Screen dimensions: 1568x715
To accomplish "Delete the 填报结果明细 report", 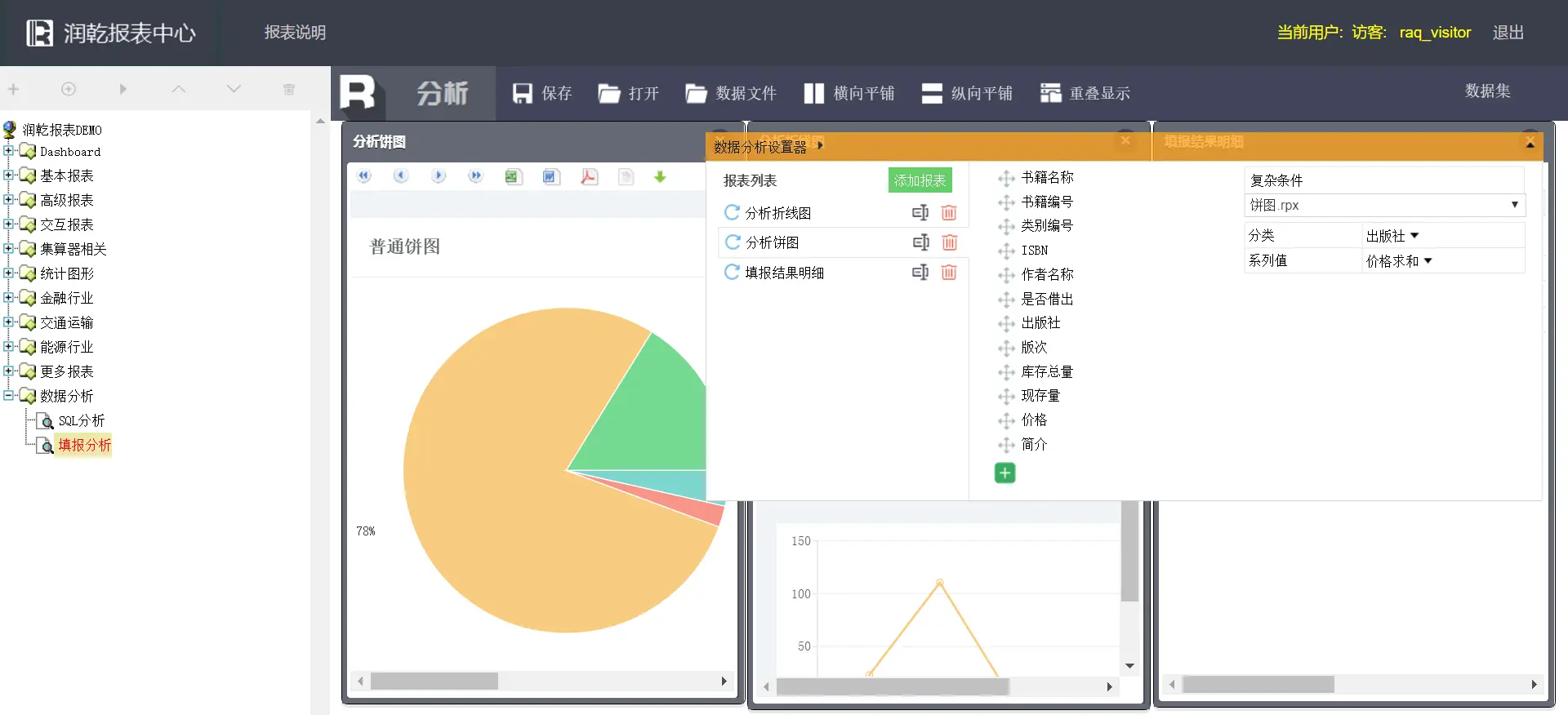I will click(949, 272).
